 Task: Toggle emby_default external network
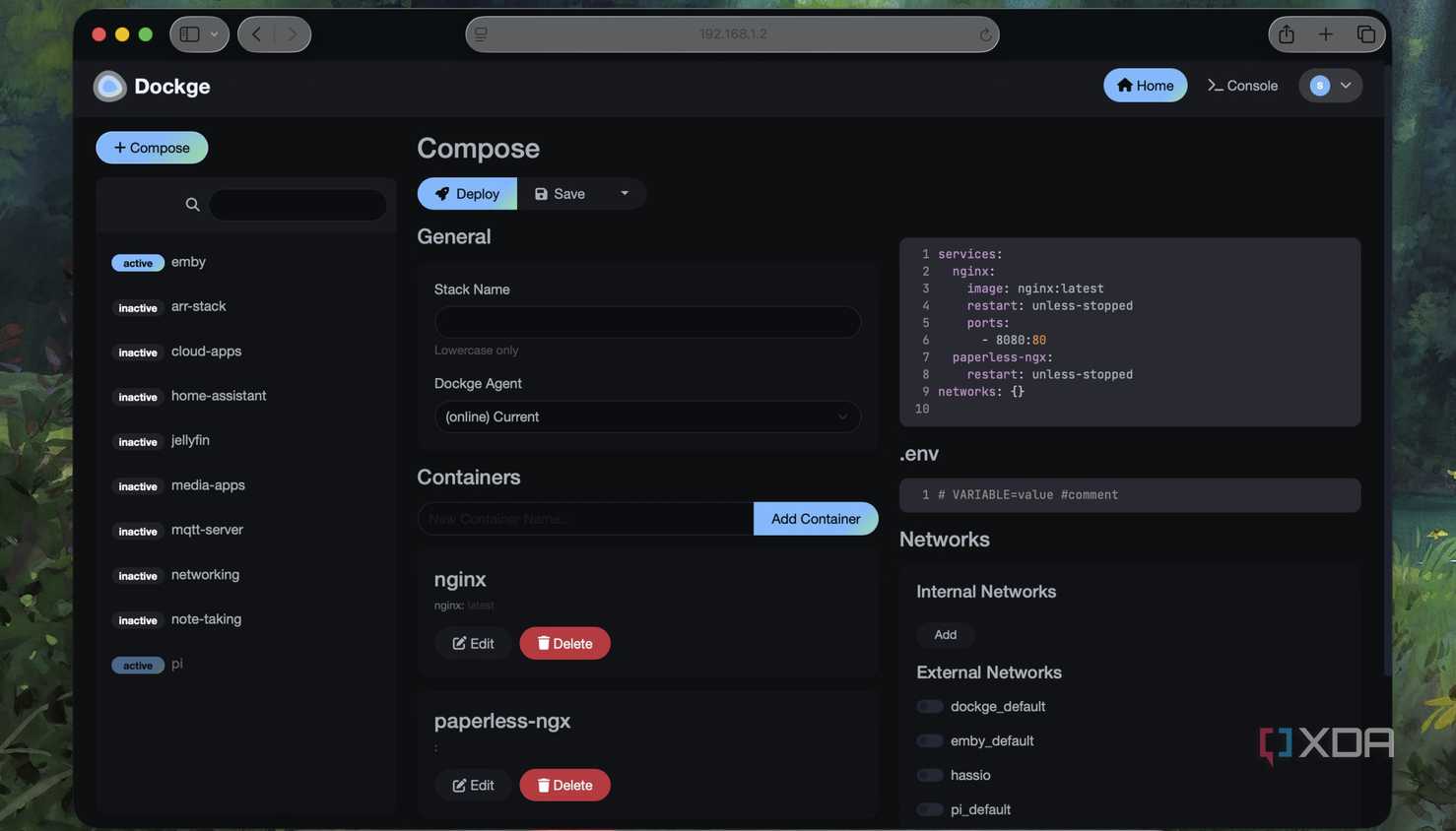(x=929, y=741)
